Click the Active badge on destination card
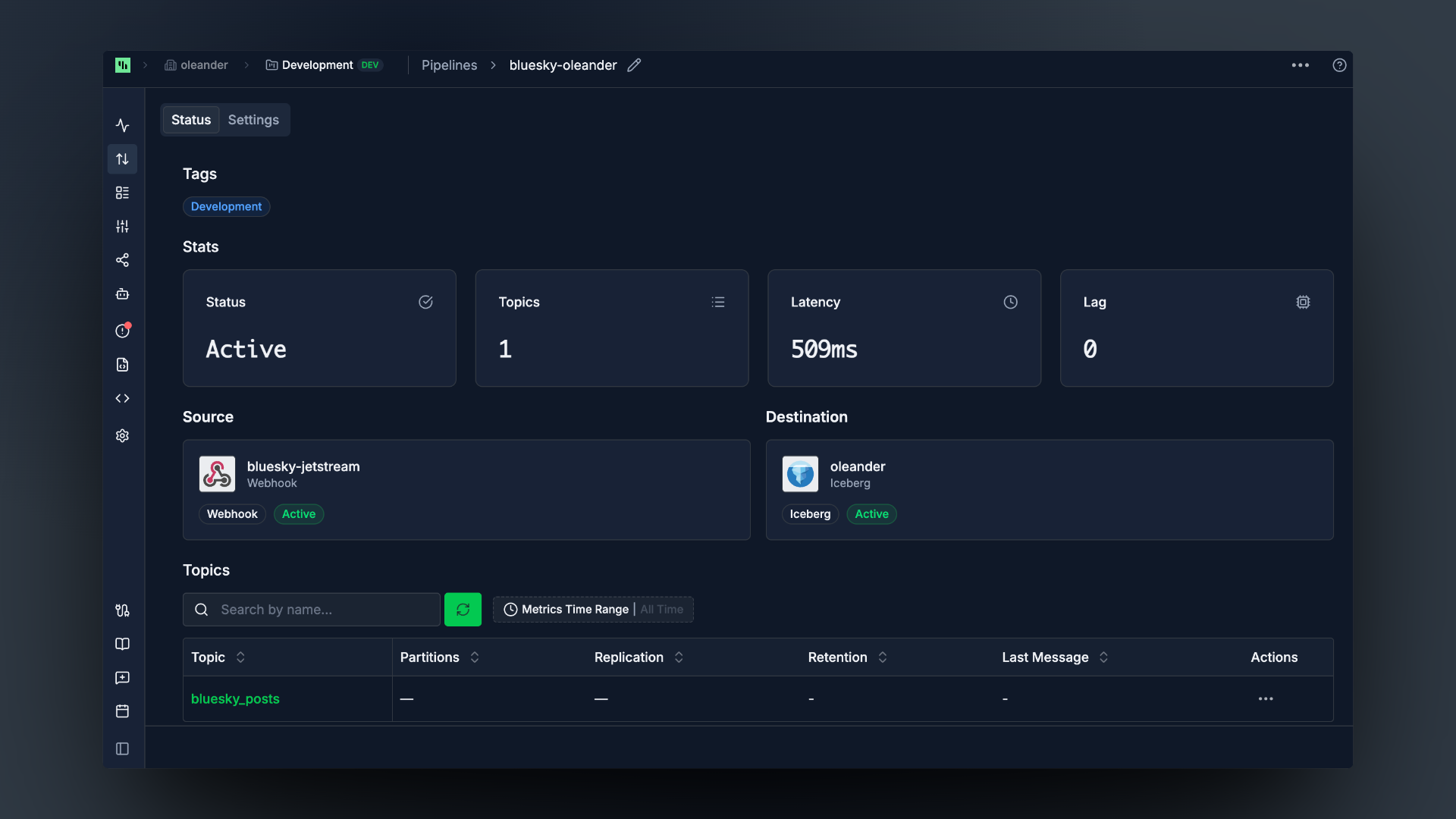 (x=871, y=514)
